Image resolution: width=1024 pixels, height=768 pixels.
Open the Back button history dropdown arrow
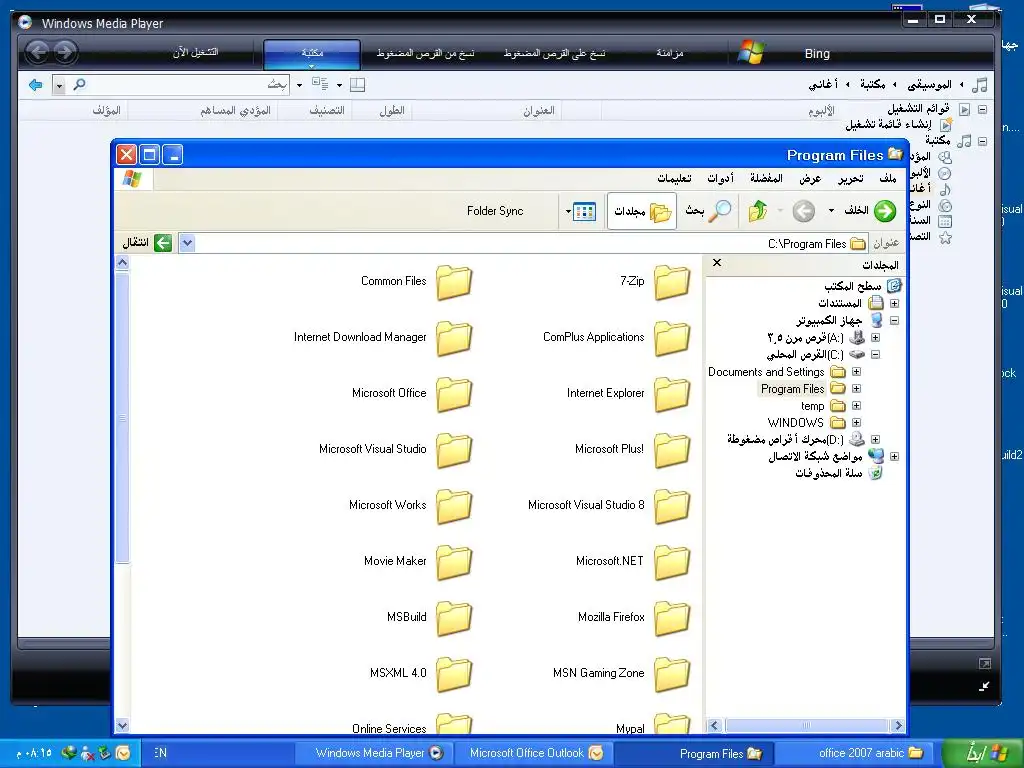[831, 211]
